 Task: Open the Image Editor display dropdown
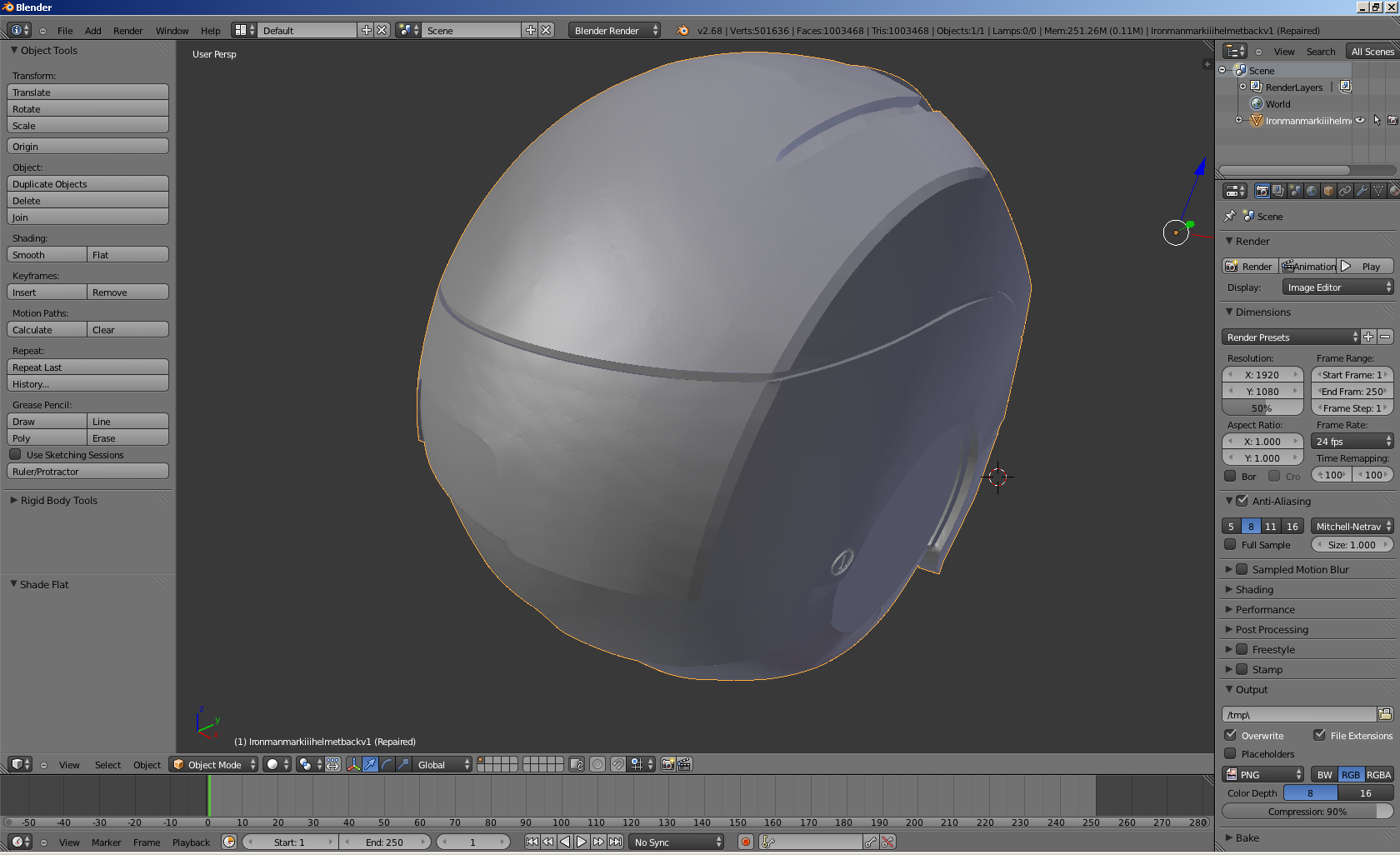pyautogui.click(x=1337, y=287)
